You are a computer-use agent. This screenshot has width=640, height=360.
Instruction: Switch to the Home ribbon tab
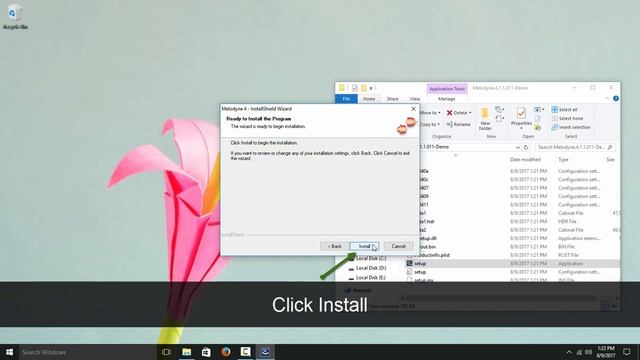(369, 99)
